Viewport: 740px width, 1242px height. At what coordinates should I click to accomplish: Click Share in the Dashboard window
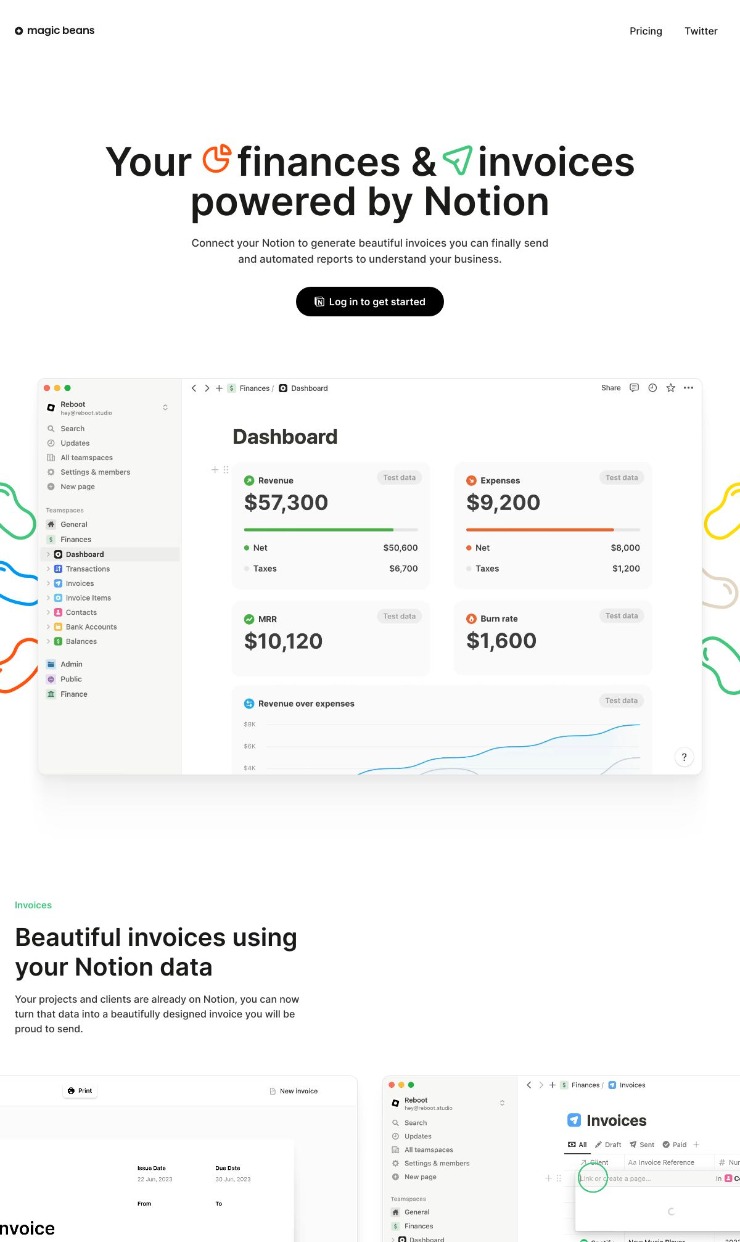point(611,388)
